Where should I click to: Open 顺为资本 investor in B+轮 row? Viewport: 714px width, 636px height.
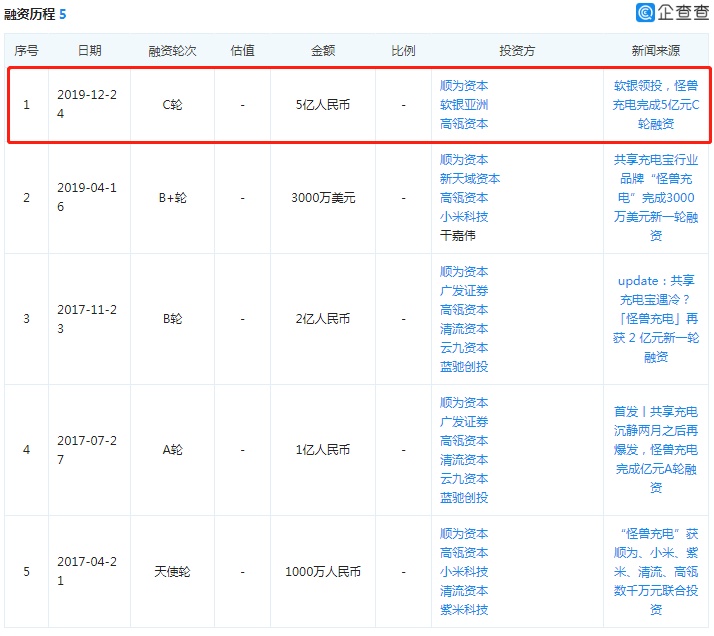464,160
